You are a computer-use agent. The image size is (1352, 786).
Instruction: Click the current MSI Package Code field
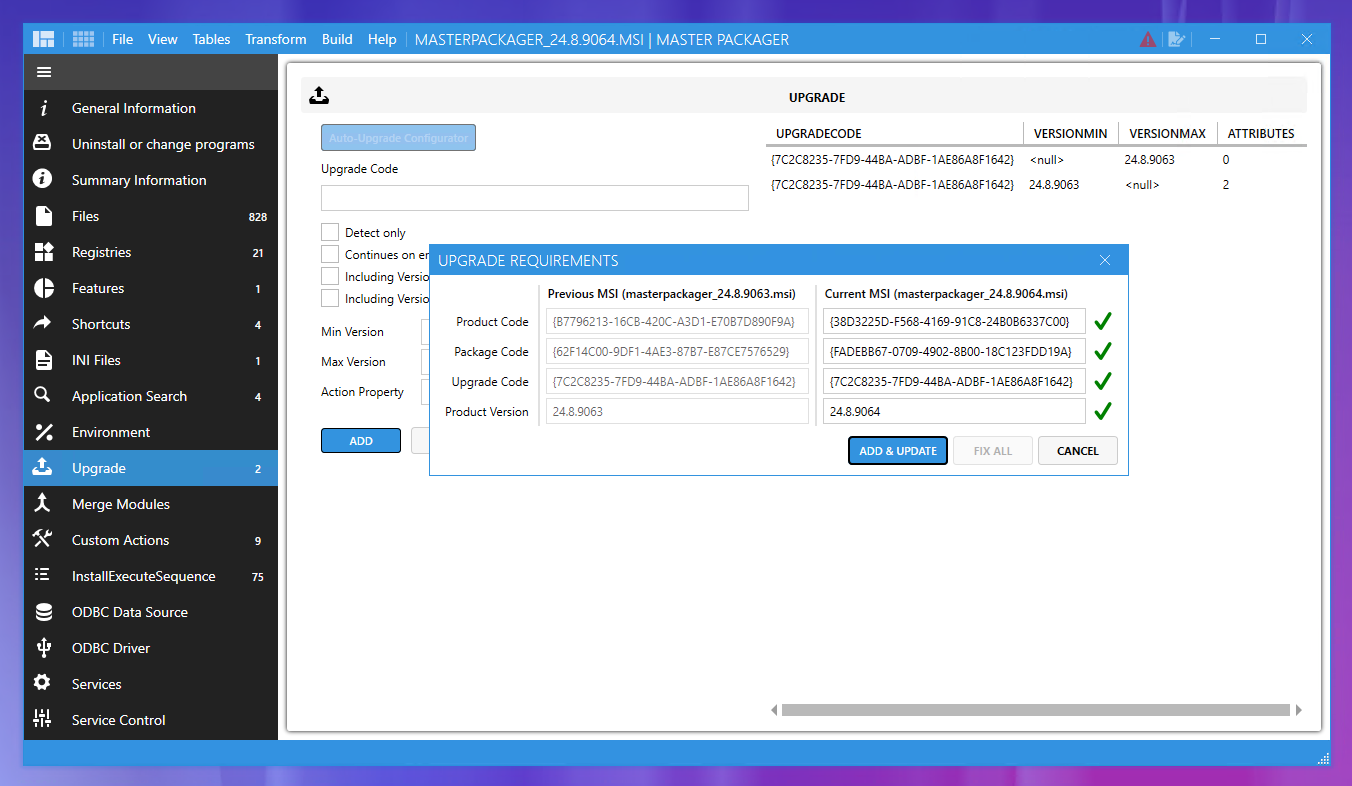pos(955,352)
